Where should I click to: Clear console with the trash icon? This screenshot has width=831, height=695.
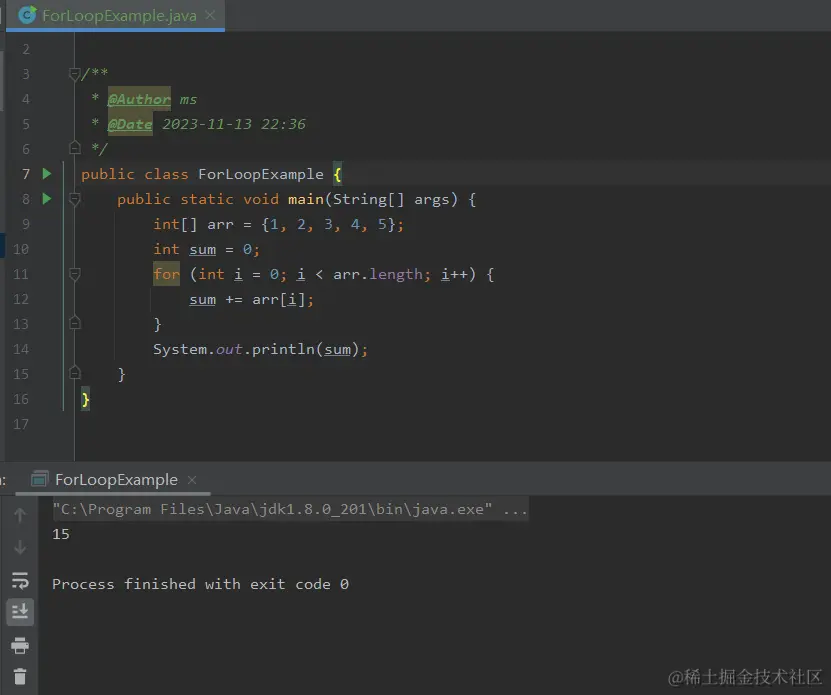point(20,677)
